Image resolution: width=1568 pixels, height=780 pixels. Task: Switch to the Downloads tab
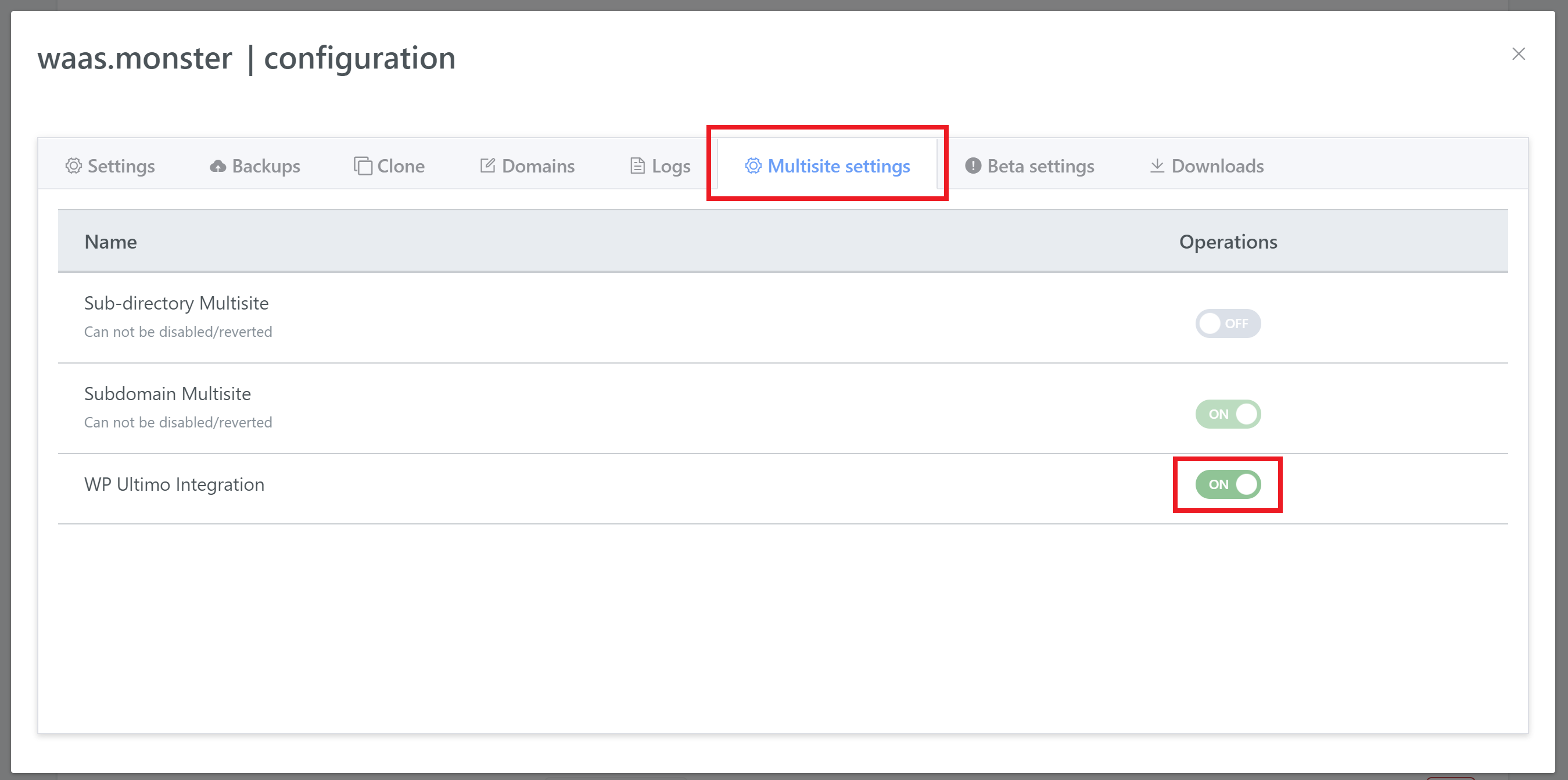(1207, 166)
